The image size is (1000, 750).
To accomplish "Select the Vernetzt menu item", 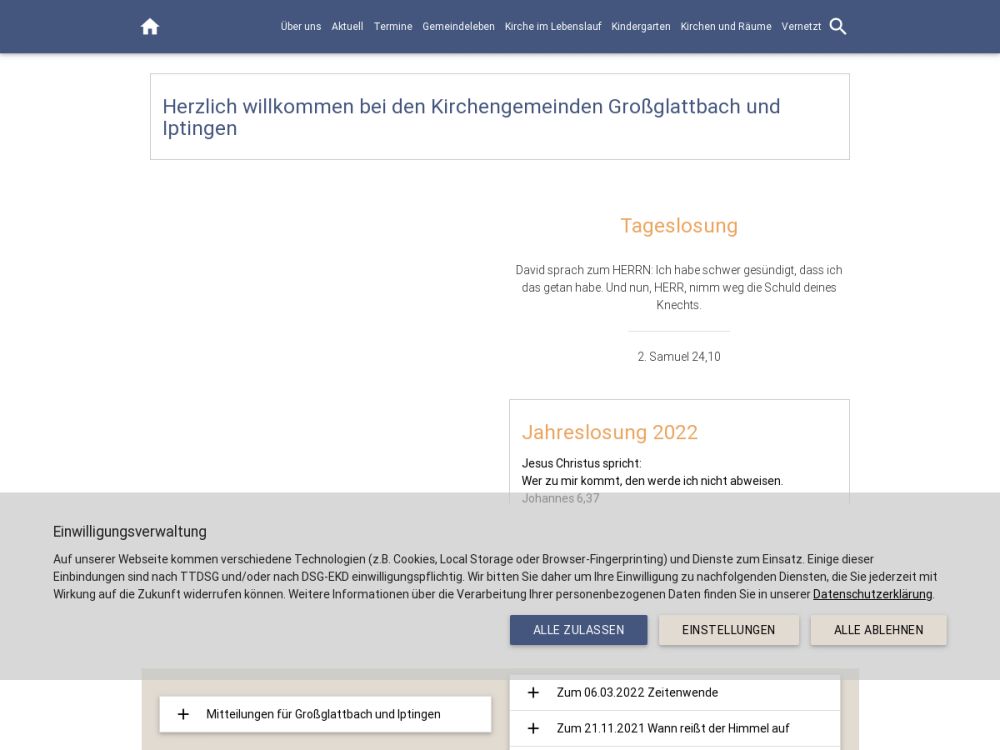I will pos(801,27).
